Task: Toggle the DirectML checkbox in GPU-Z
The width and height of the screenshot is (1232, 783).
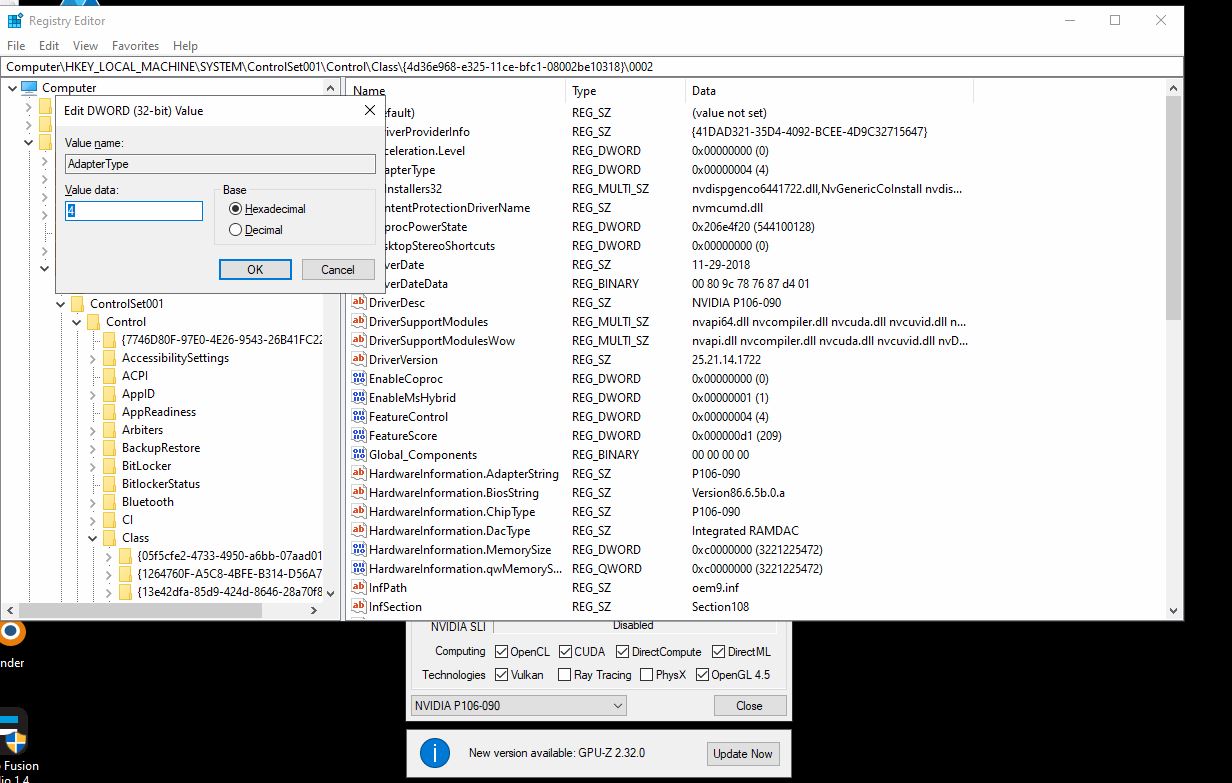Action: (718, 652)
